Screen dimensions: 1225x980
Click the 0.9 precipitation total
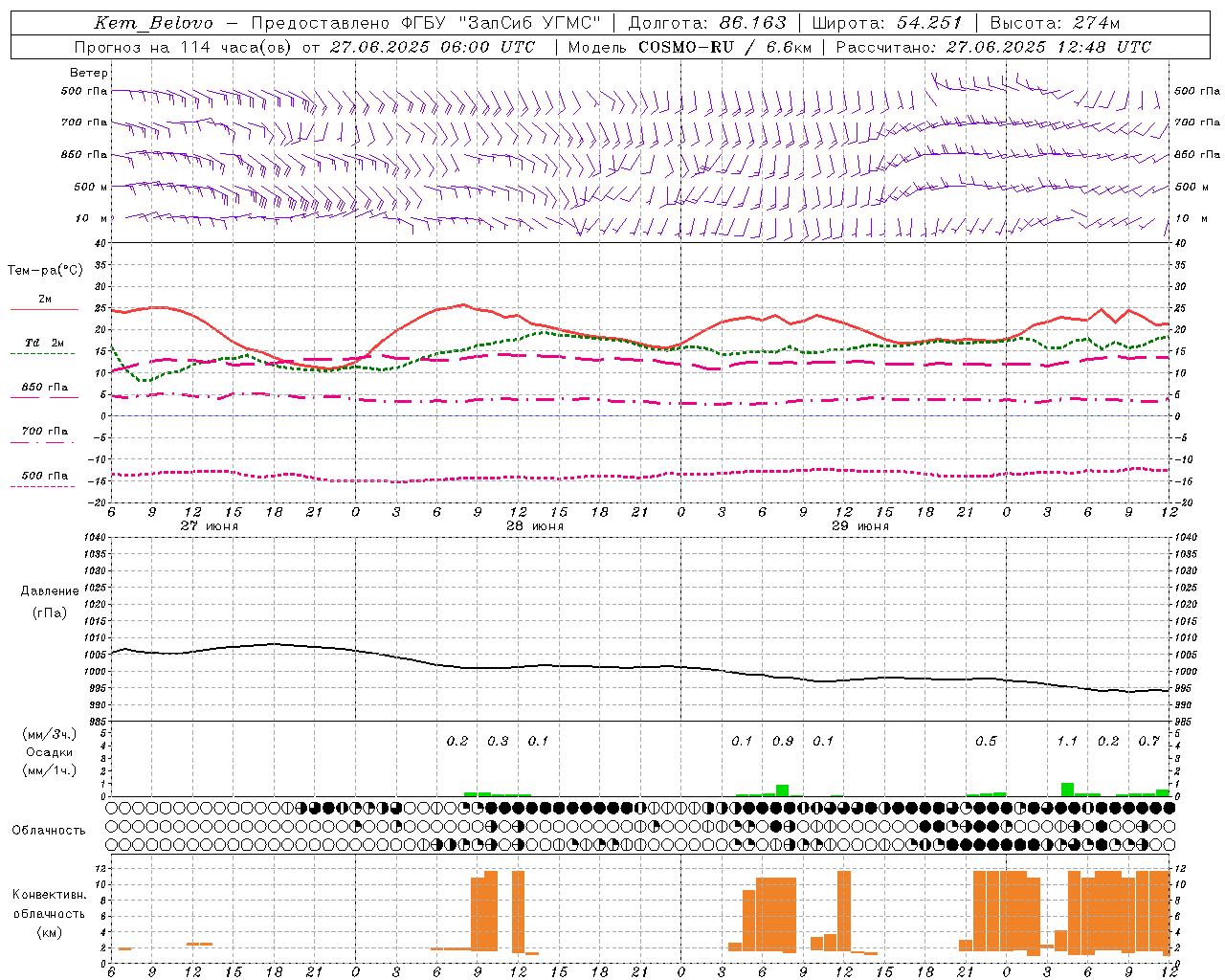[x=783, y=742]
